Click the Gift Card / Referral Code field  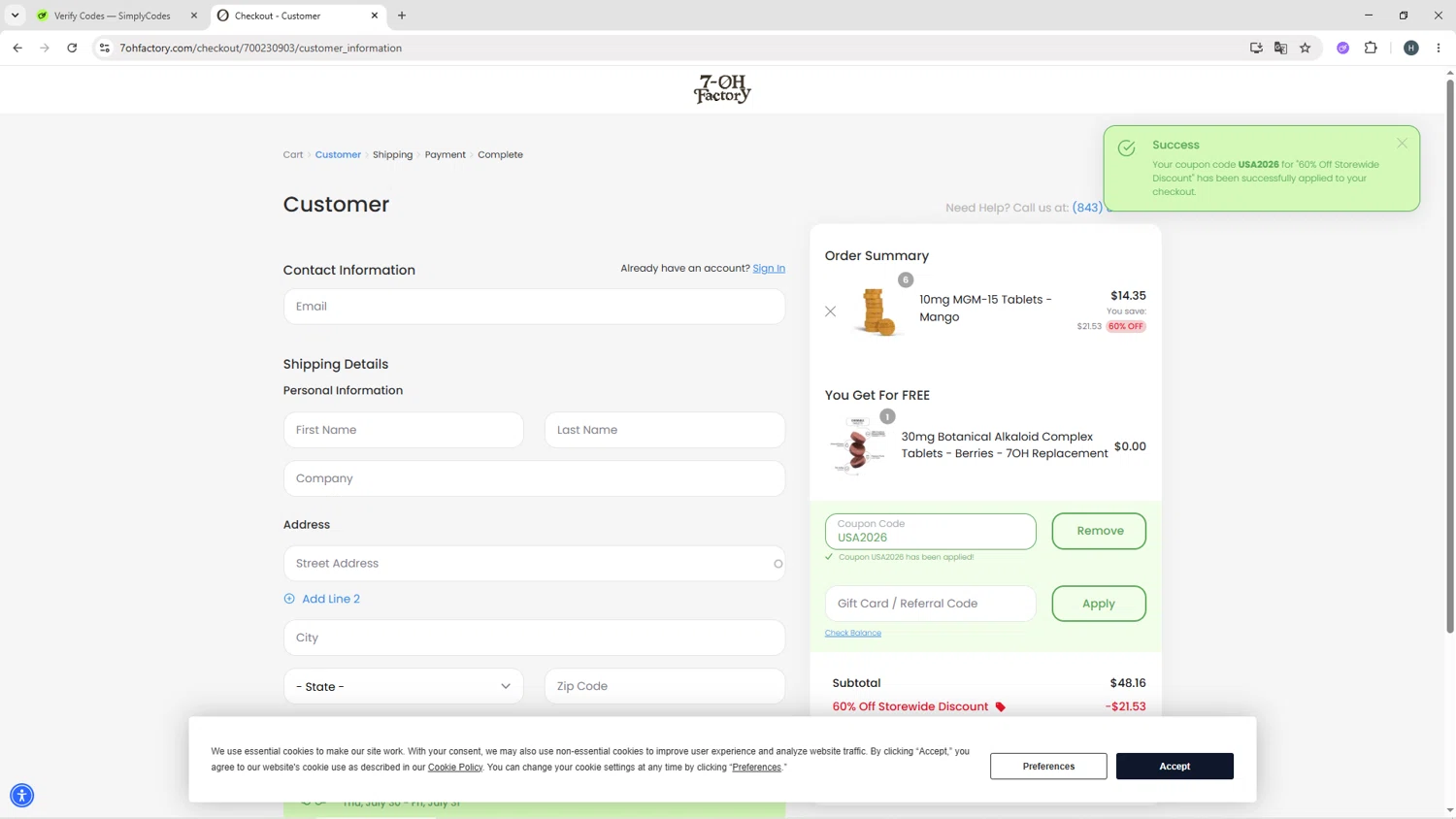click(930, 604)
